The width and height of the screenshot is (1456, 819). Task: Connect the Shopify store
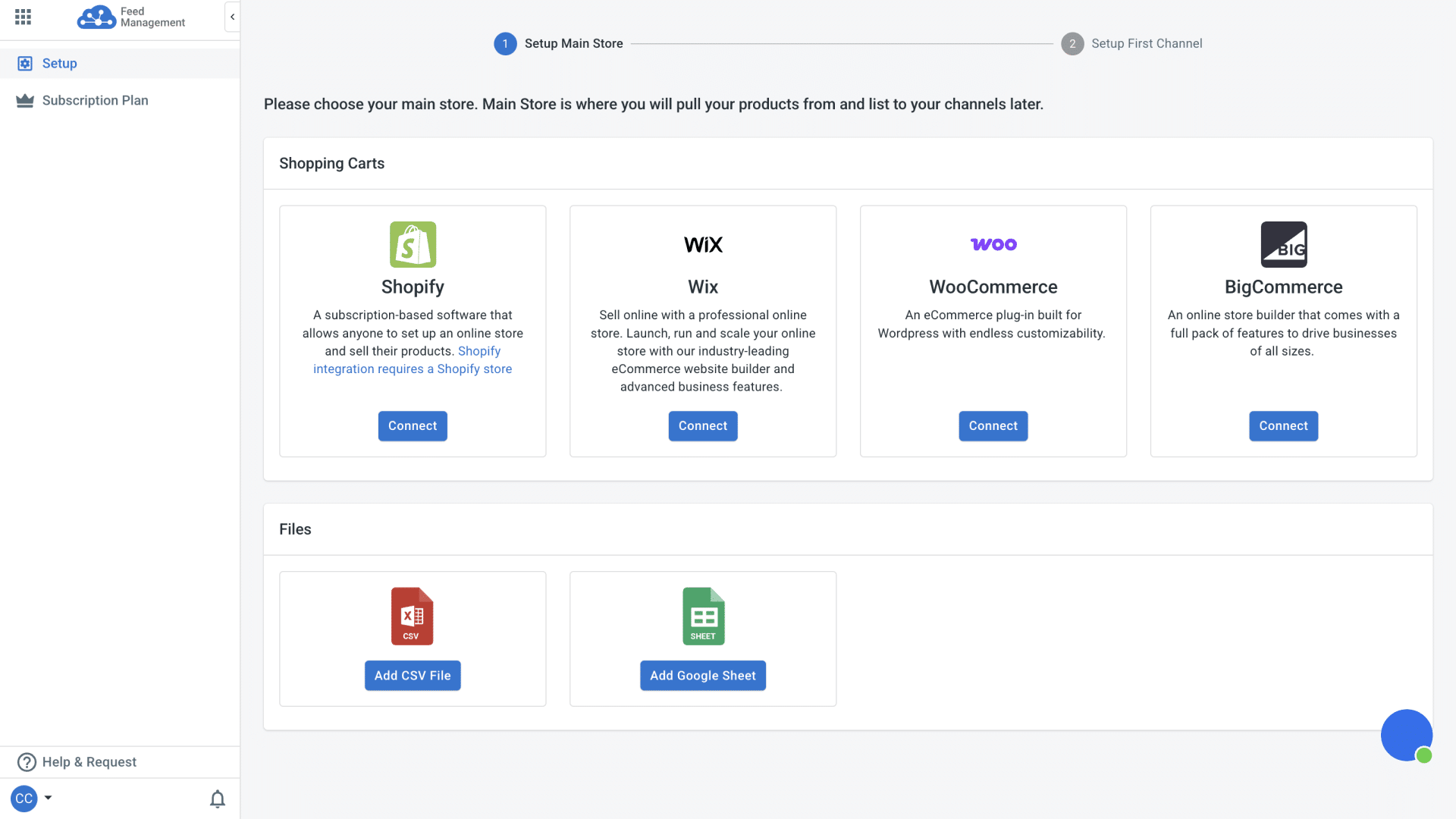click(x=413, y=426)
